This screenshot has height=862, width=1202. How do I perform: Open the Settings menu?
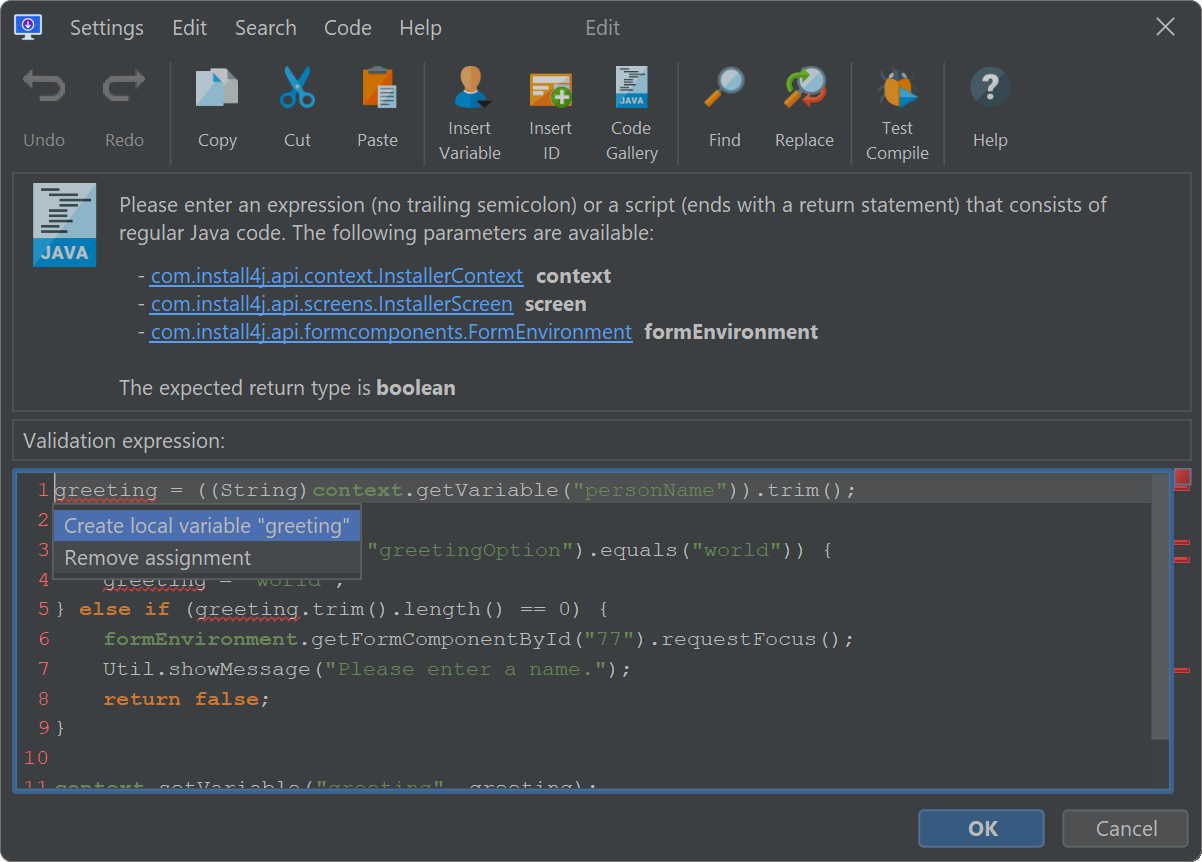pos(107,28)
